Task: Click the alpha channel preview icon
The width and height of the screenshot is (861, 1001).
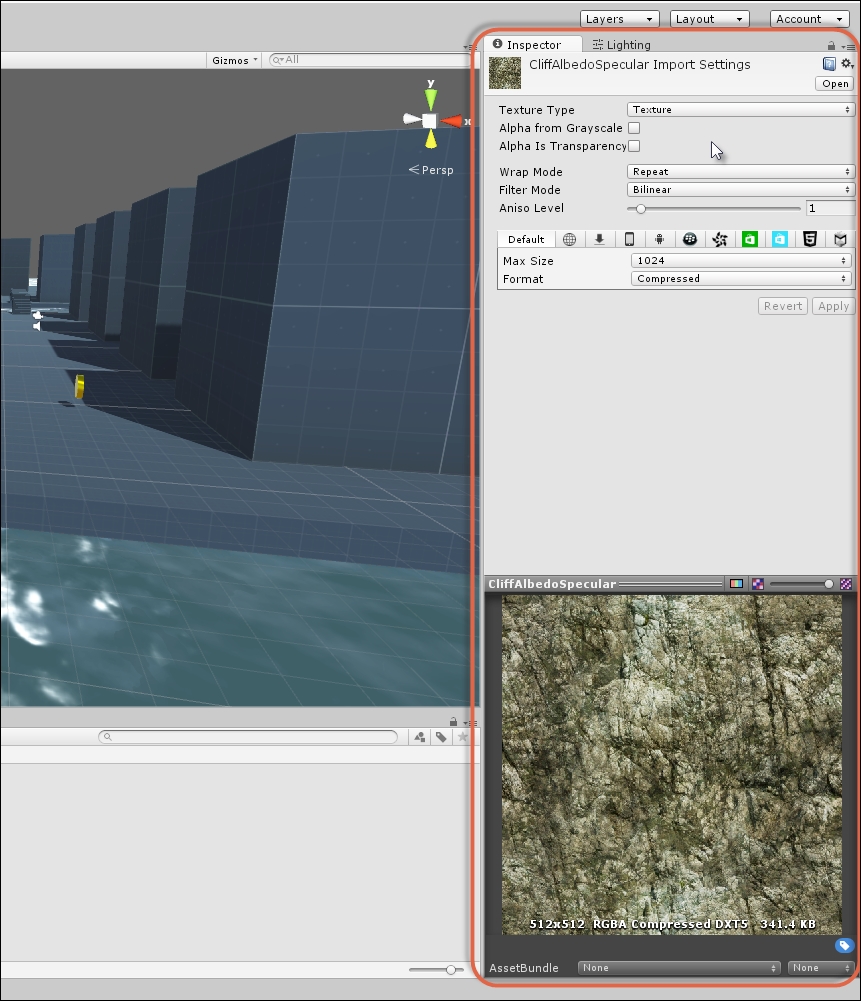Action: pyautogui.click(x=756, y=583)
